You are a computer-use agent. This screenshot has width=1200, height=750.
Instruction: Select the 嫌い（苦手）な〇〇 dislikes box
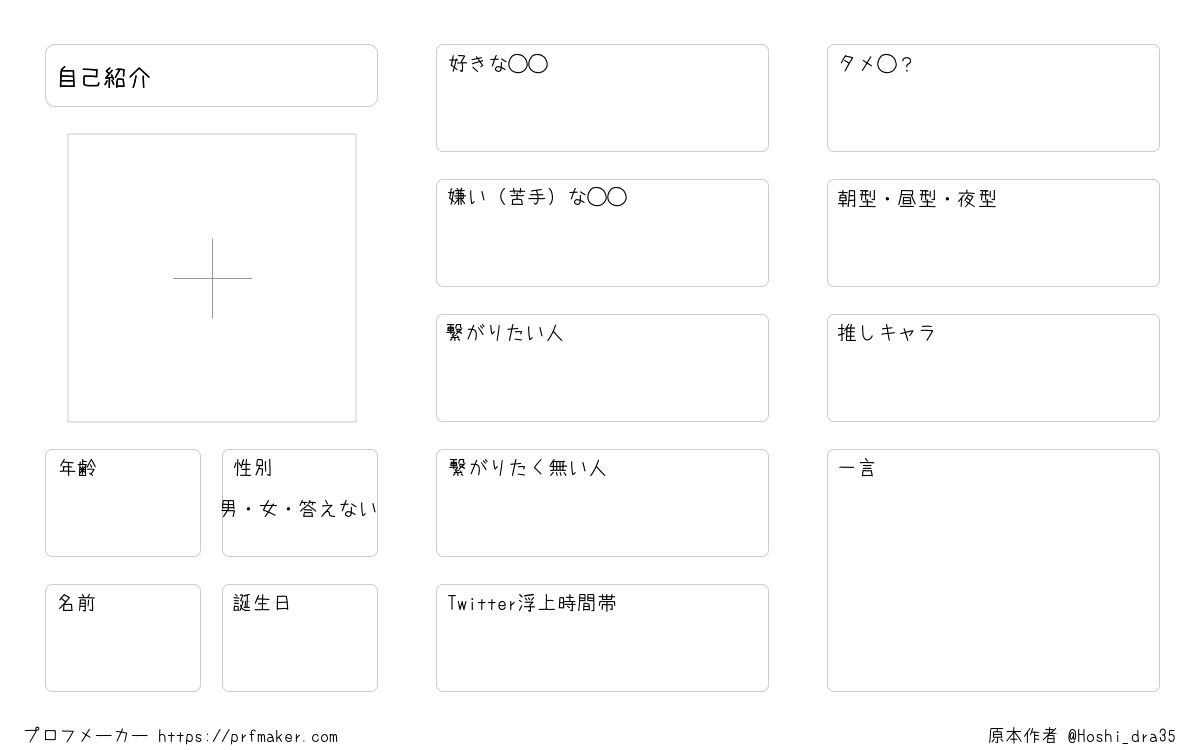point(602,233)
